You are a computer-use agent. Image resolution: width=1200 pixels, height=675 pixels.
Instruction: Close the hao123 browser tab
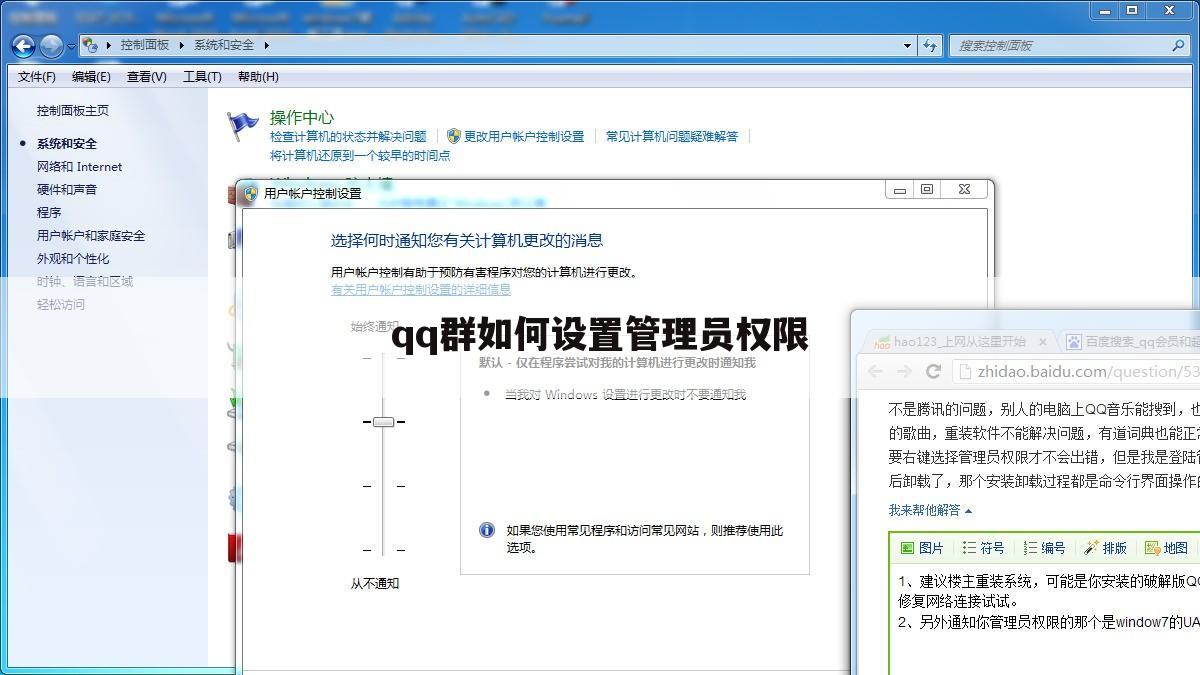pos(1042,342)
